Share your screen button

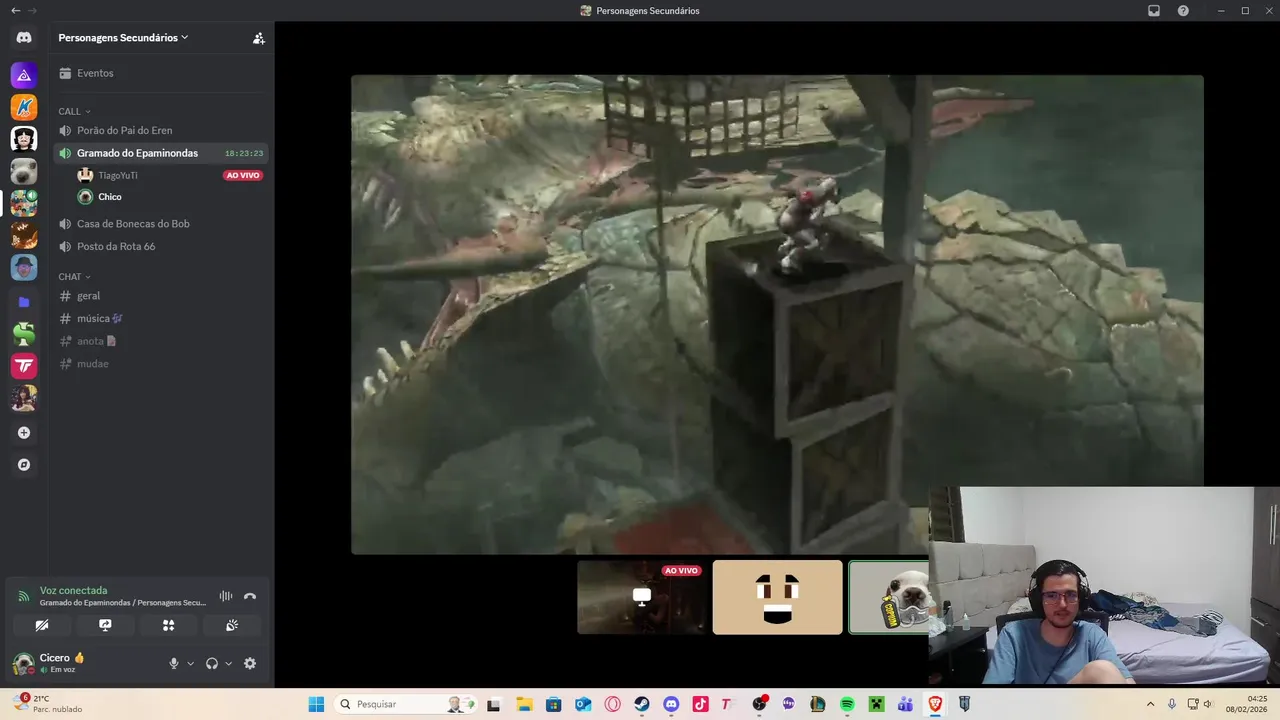(x=105, y=625)
